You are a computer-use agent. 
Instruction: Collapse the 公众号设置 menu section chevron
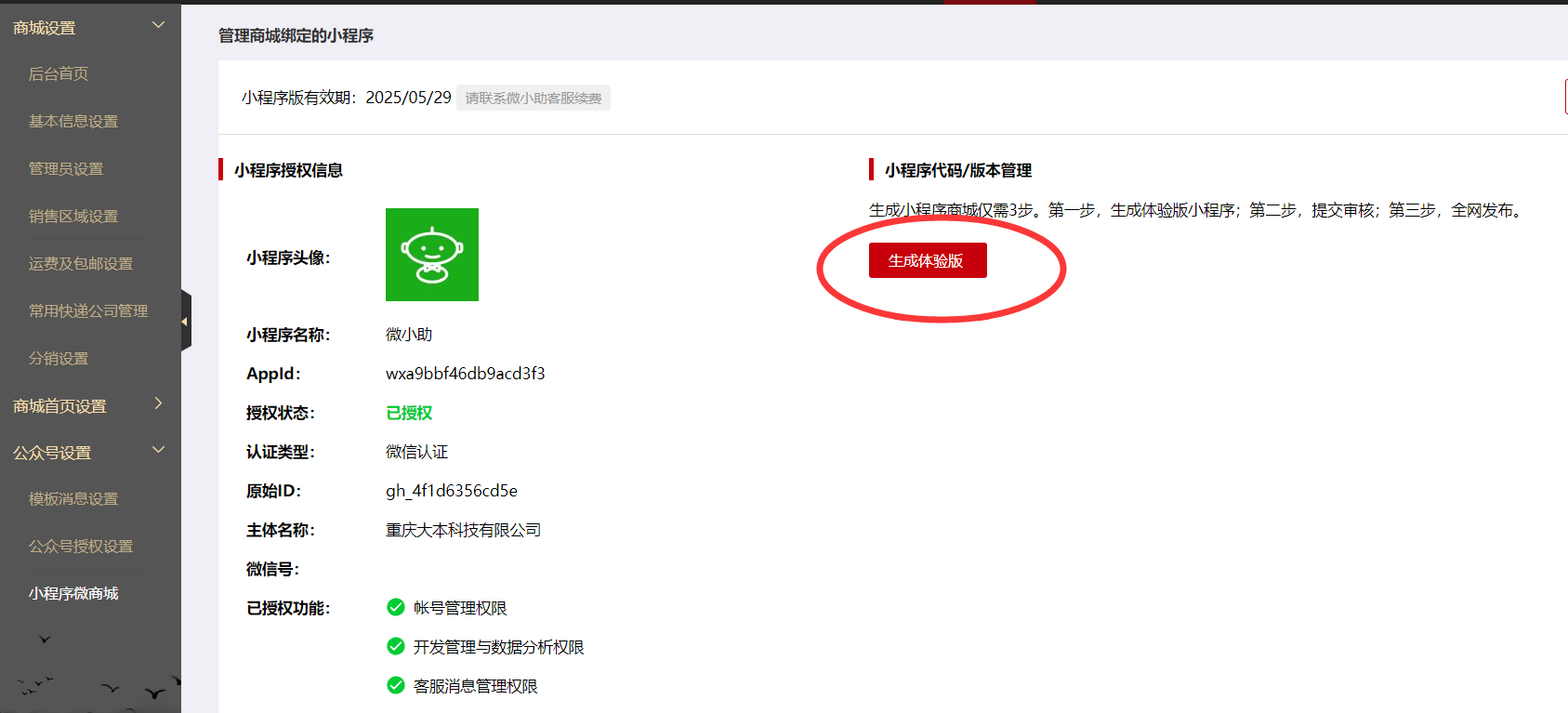[158, 450]
